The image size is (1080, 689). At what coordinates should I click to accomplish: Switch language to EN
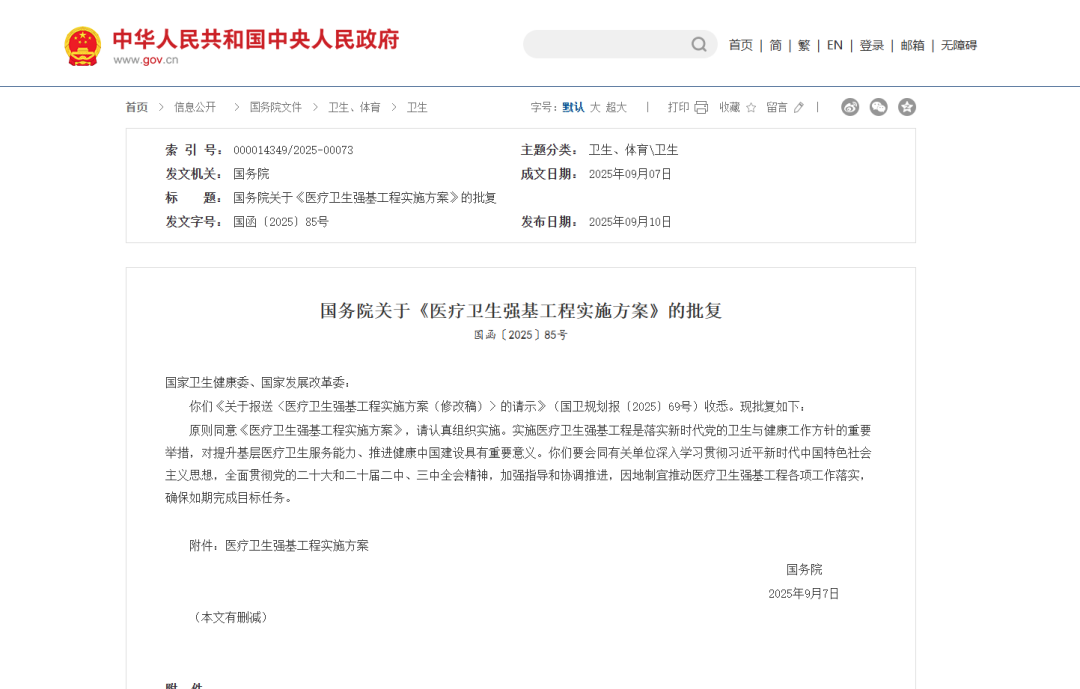click(834, 44)
